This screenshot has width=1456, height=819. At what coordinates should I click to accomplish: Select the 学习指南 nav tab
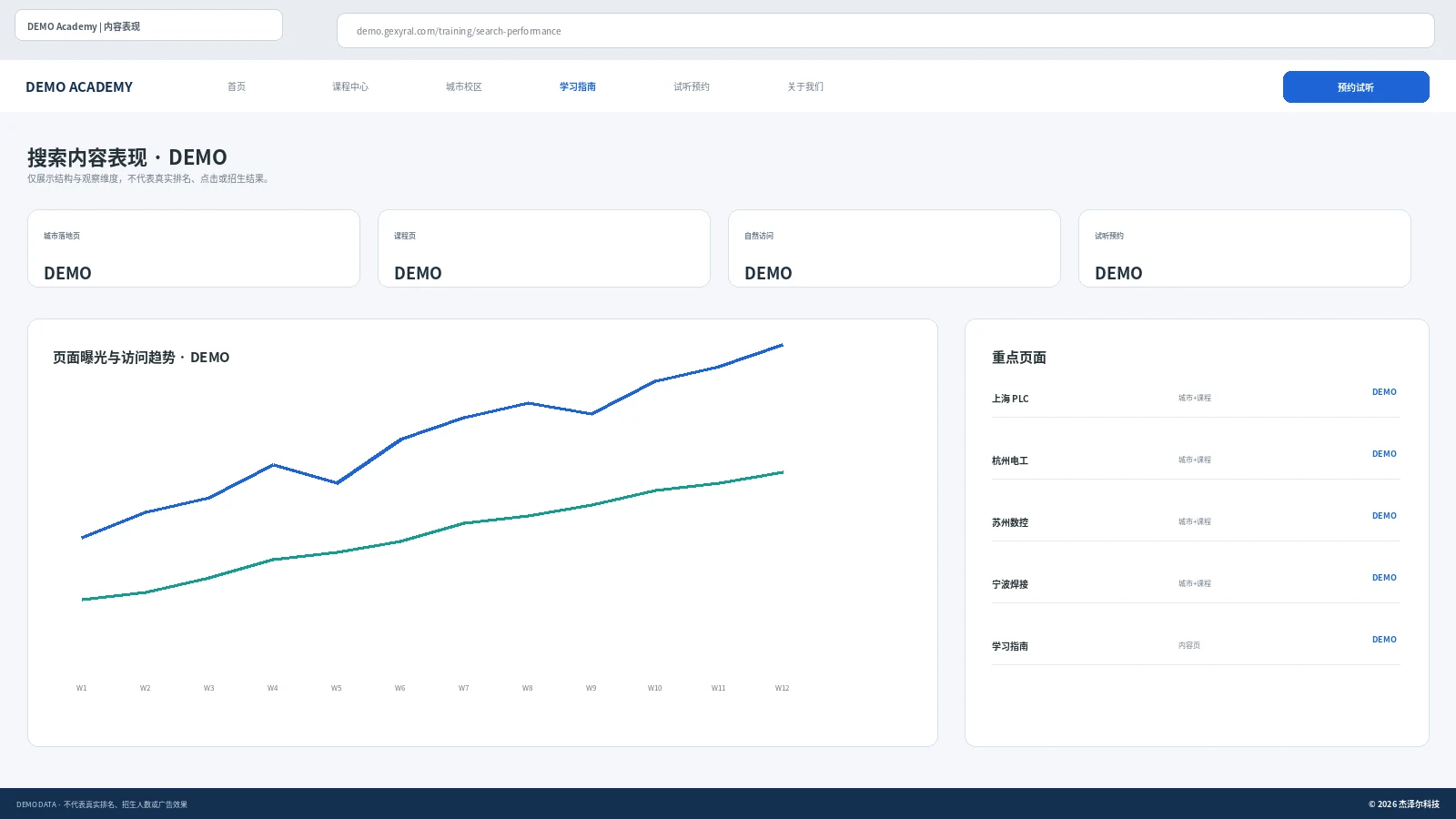tap(578, 86)
